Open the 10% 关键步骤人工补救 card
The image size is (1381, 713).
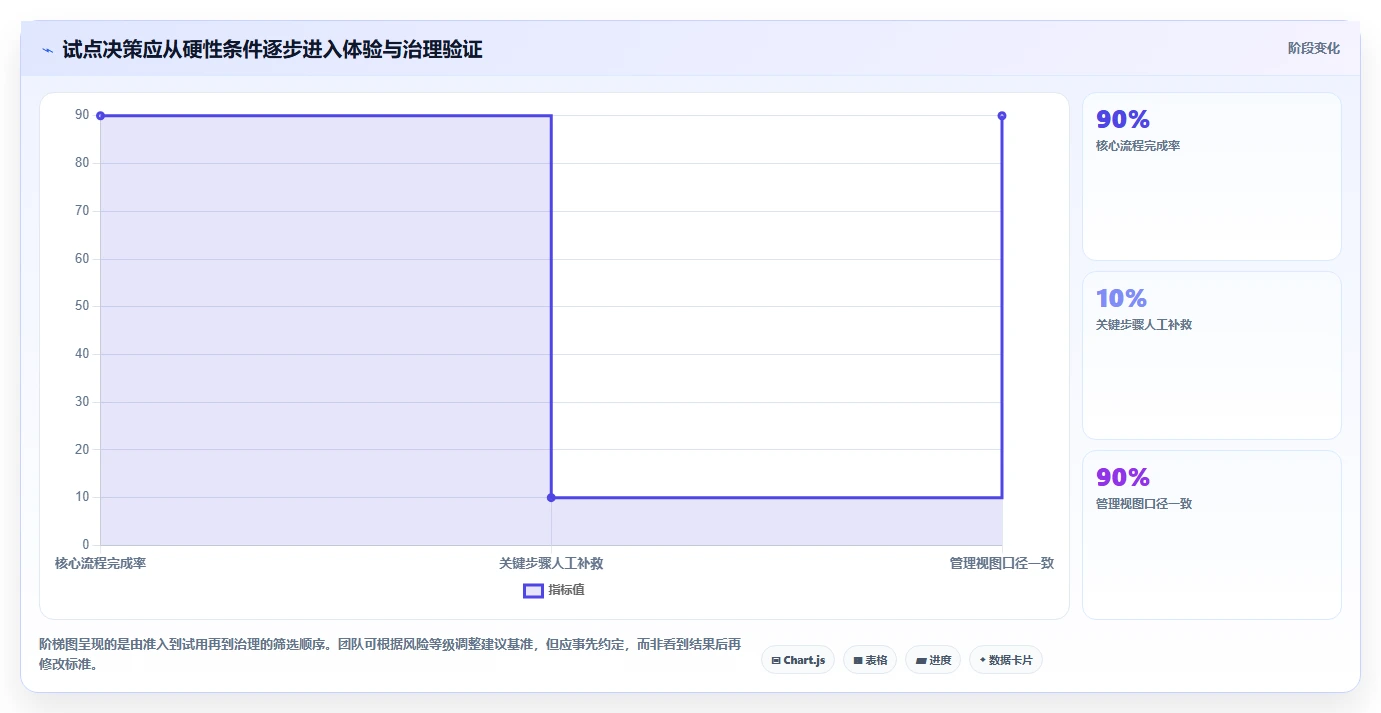[x=1211, y=356]
